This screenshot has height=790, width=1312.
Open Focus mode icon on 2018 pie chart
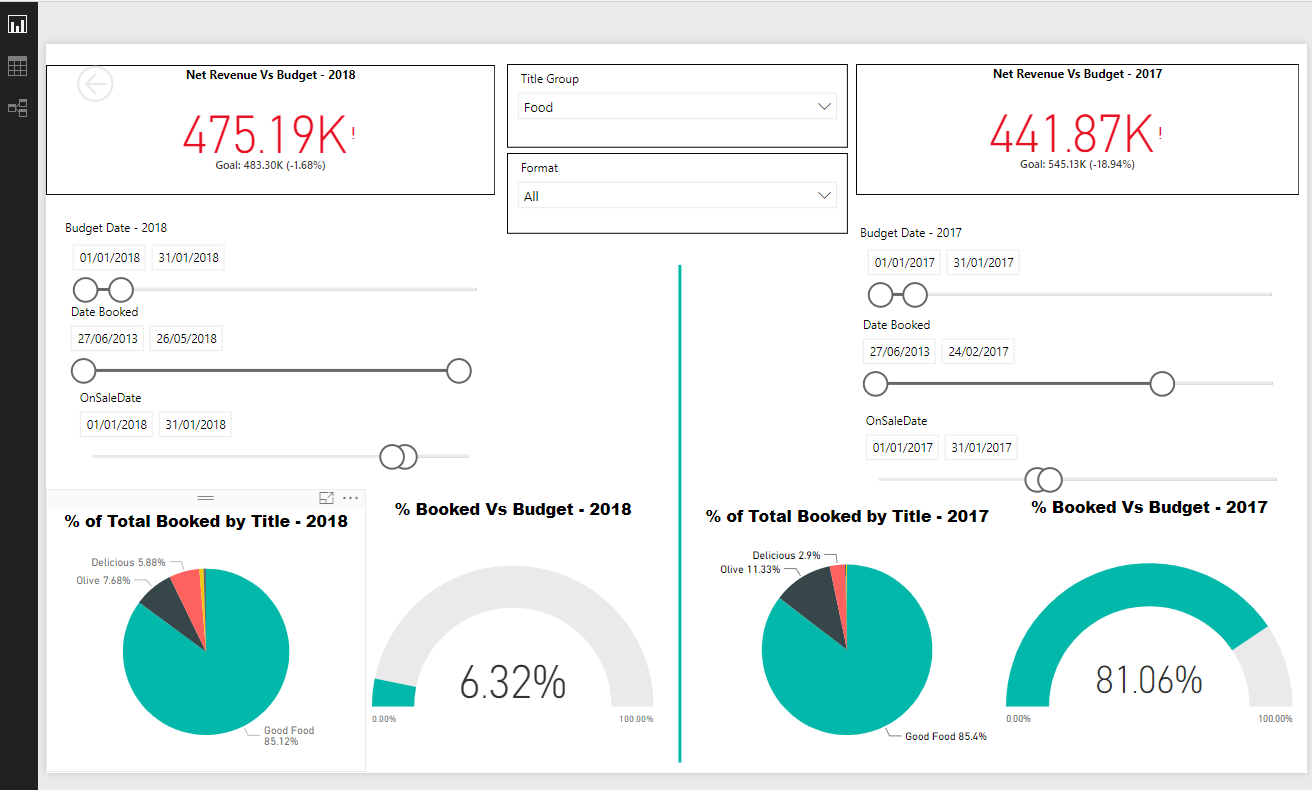[326, 497]
